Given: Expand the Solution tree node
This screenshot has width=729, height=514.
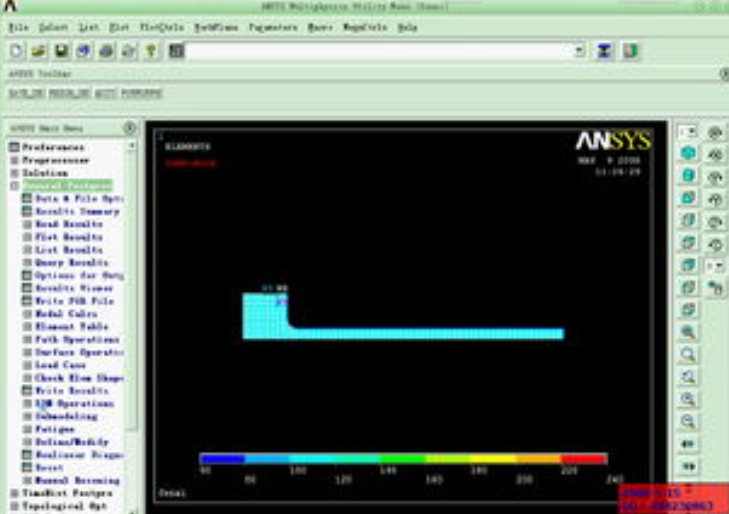Looking at the screenshot, I should 14,173.
